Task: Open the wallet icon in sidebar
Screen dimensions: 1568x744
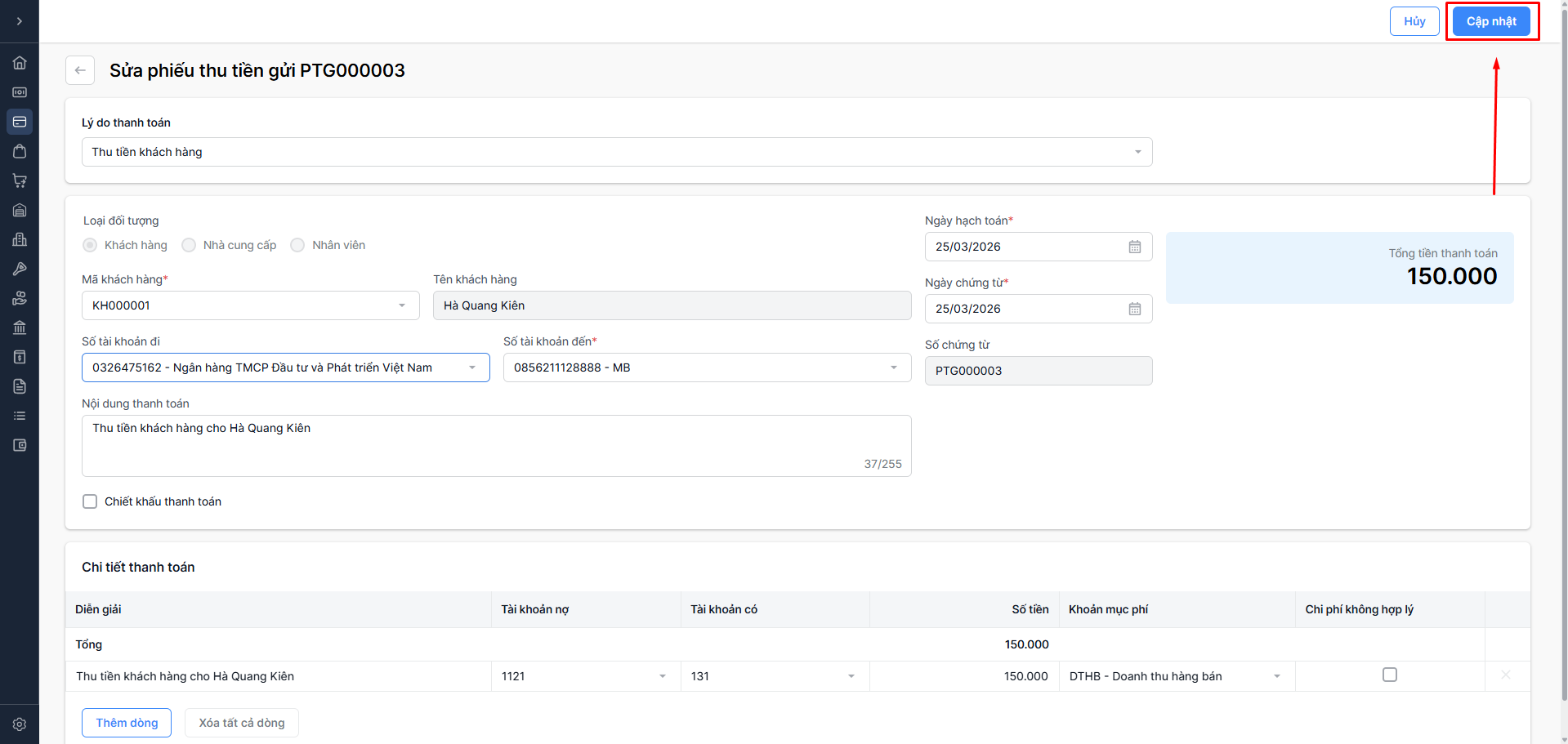Action: pyautogui.click(x=20, y=445)
